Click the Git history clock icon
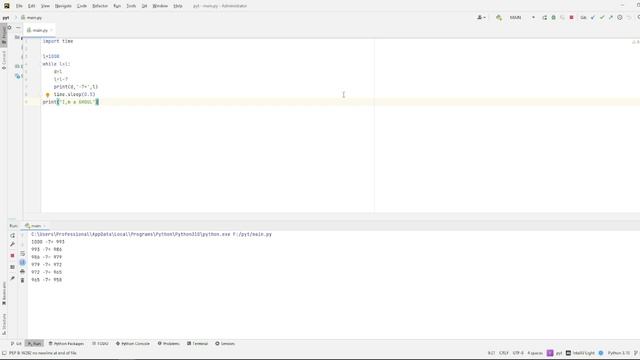This screenshot has height=360, width=640. click(x=620, y=18)
